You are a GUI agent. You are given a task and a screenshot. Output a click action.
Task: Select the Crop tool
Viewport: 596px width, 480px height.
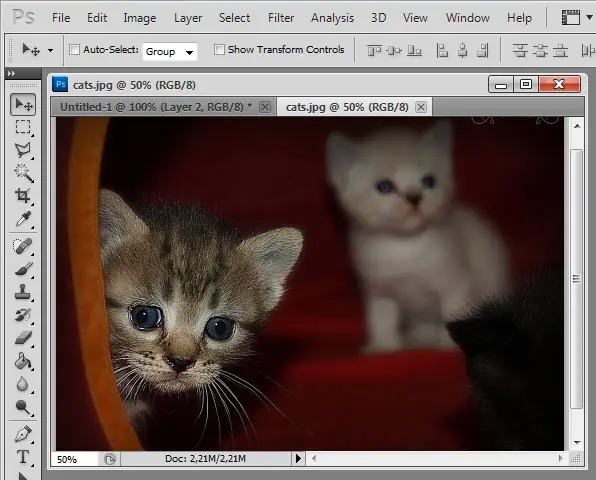tap(23, 196)
